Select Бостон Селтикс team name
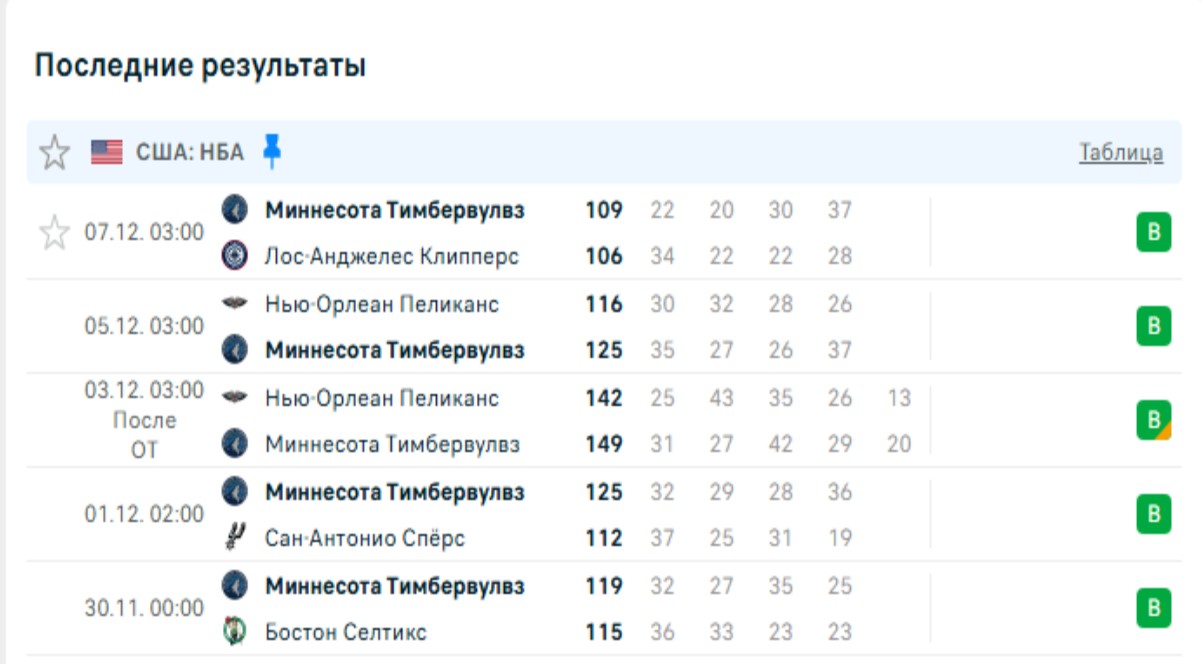 (x=345, y=632)
